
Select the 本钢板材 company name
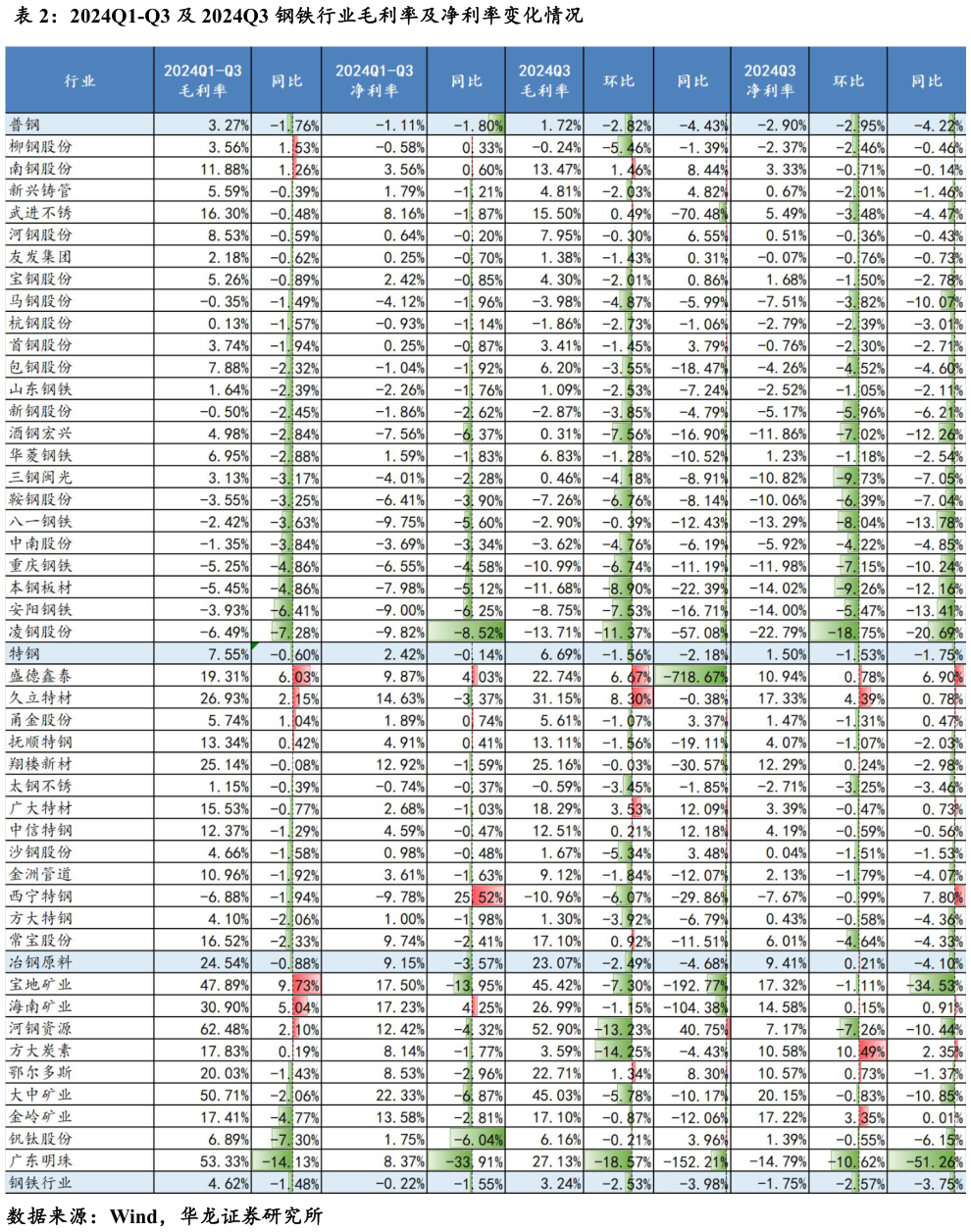(40, 588)
